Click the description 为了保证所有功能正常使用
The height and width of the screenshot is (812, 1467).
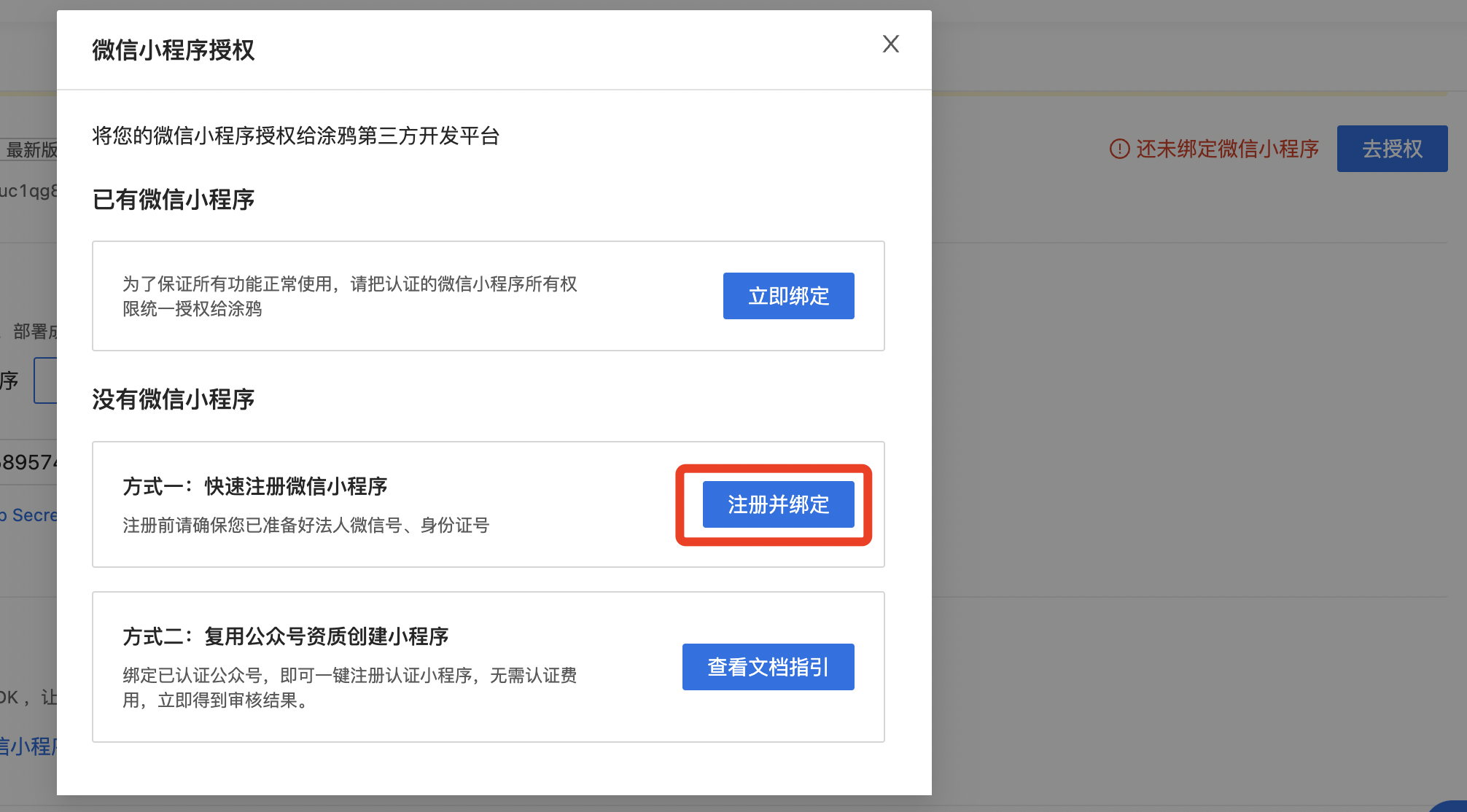[350, 296]
